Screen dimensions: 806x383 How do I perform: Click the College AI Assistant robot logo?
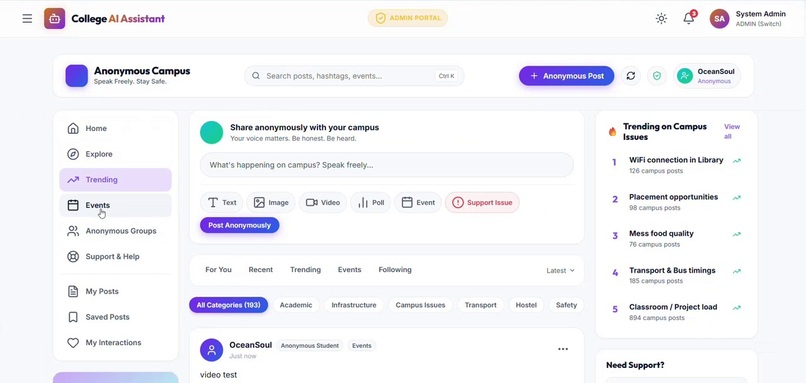pos(54,19)
